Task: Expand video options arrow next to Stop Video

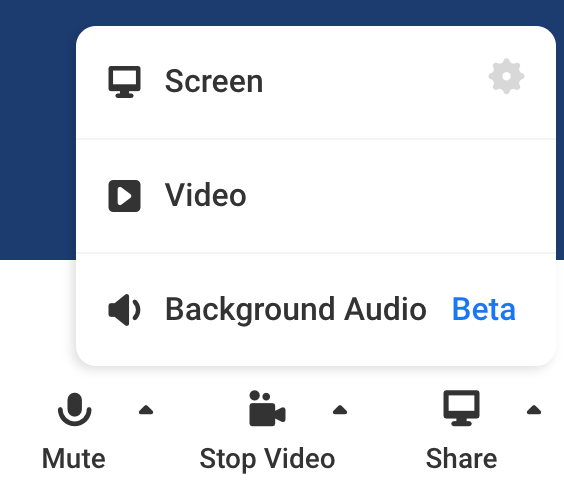Action: 340,410
